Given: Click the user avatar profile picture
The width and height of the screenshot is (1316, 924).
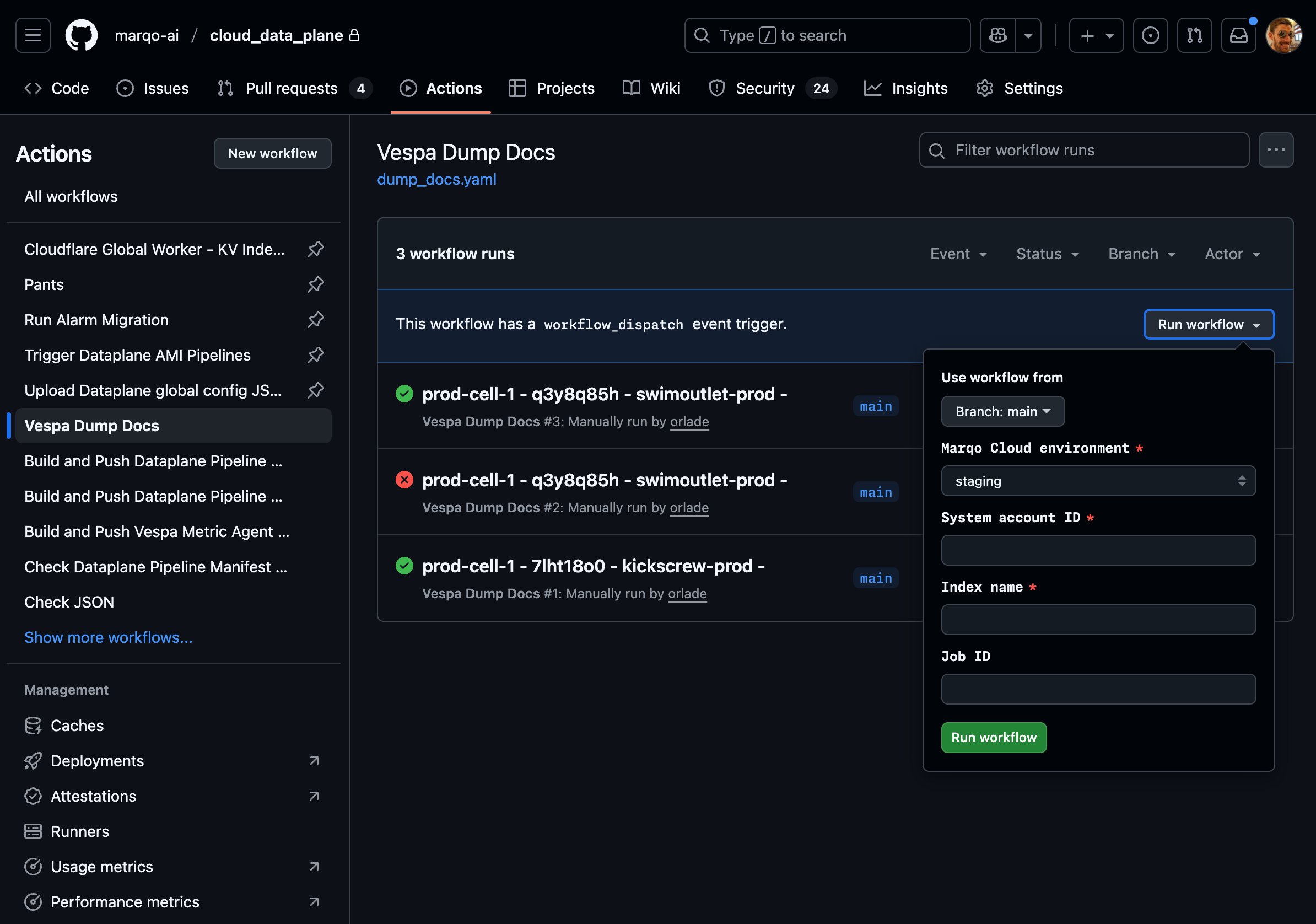Looking at the screenshot, I should (1283, 36).
